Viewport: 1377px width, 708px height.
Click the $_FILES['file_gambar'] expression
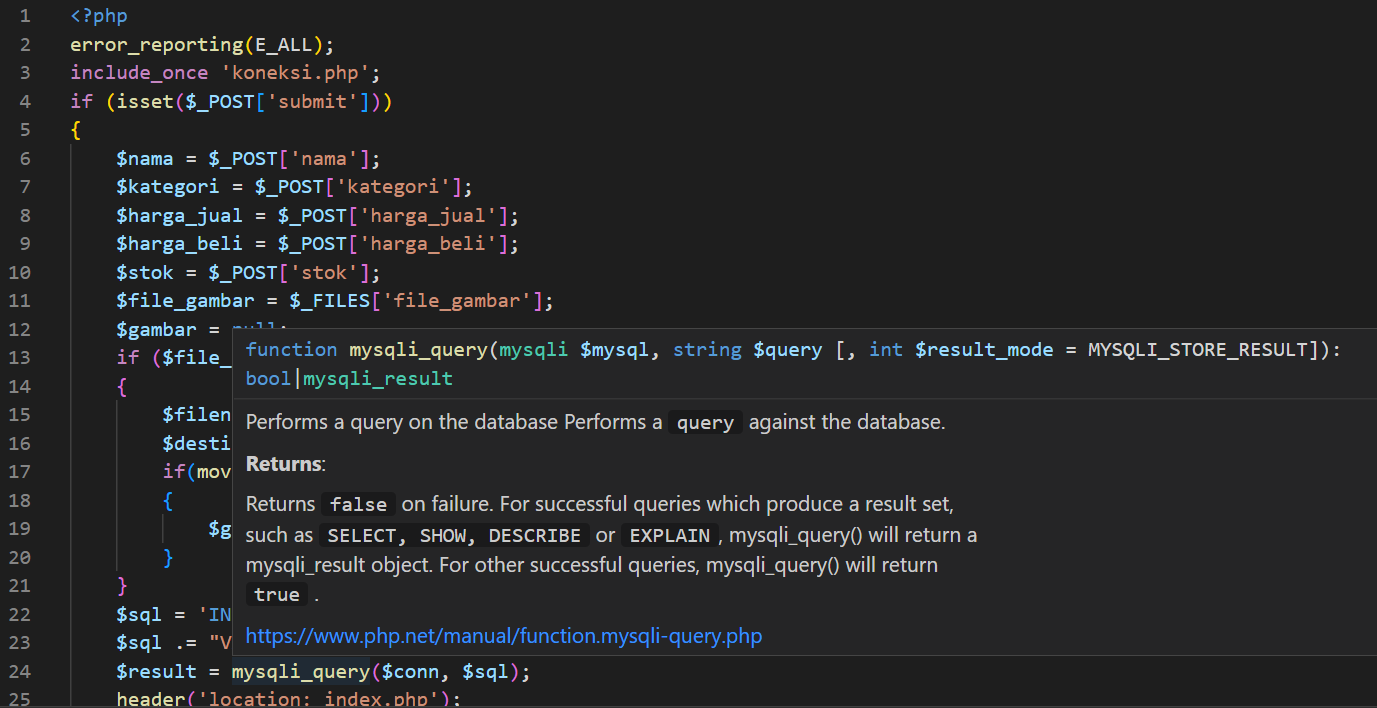(x=418, y=300)
